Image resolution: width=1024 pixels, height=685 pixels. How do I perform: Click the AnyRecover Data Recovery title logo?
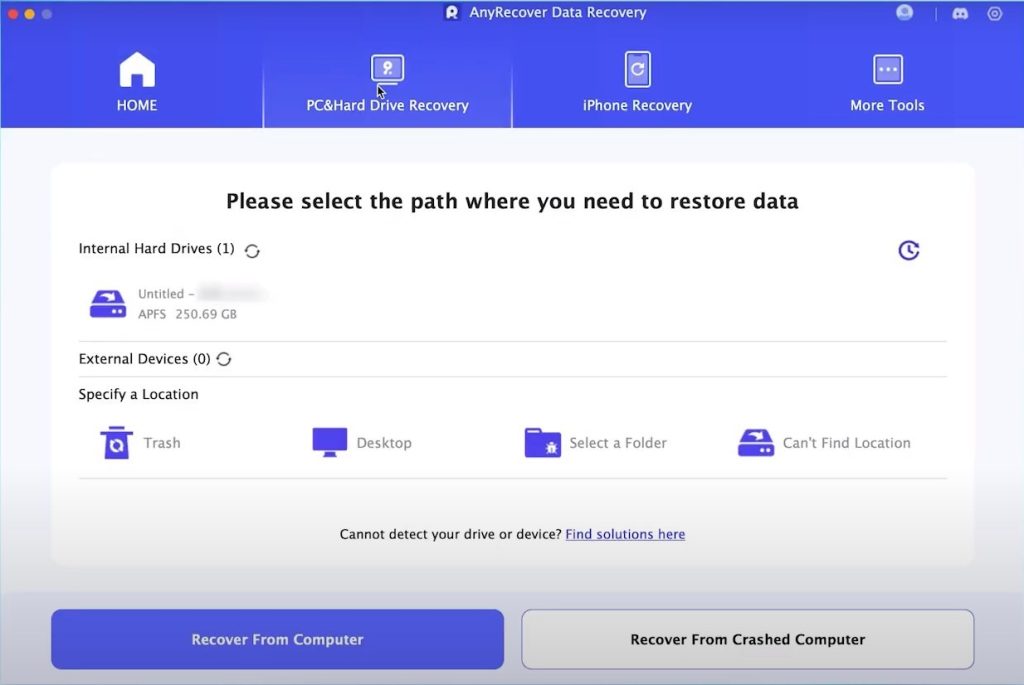(545, 12)
